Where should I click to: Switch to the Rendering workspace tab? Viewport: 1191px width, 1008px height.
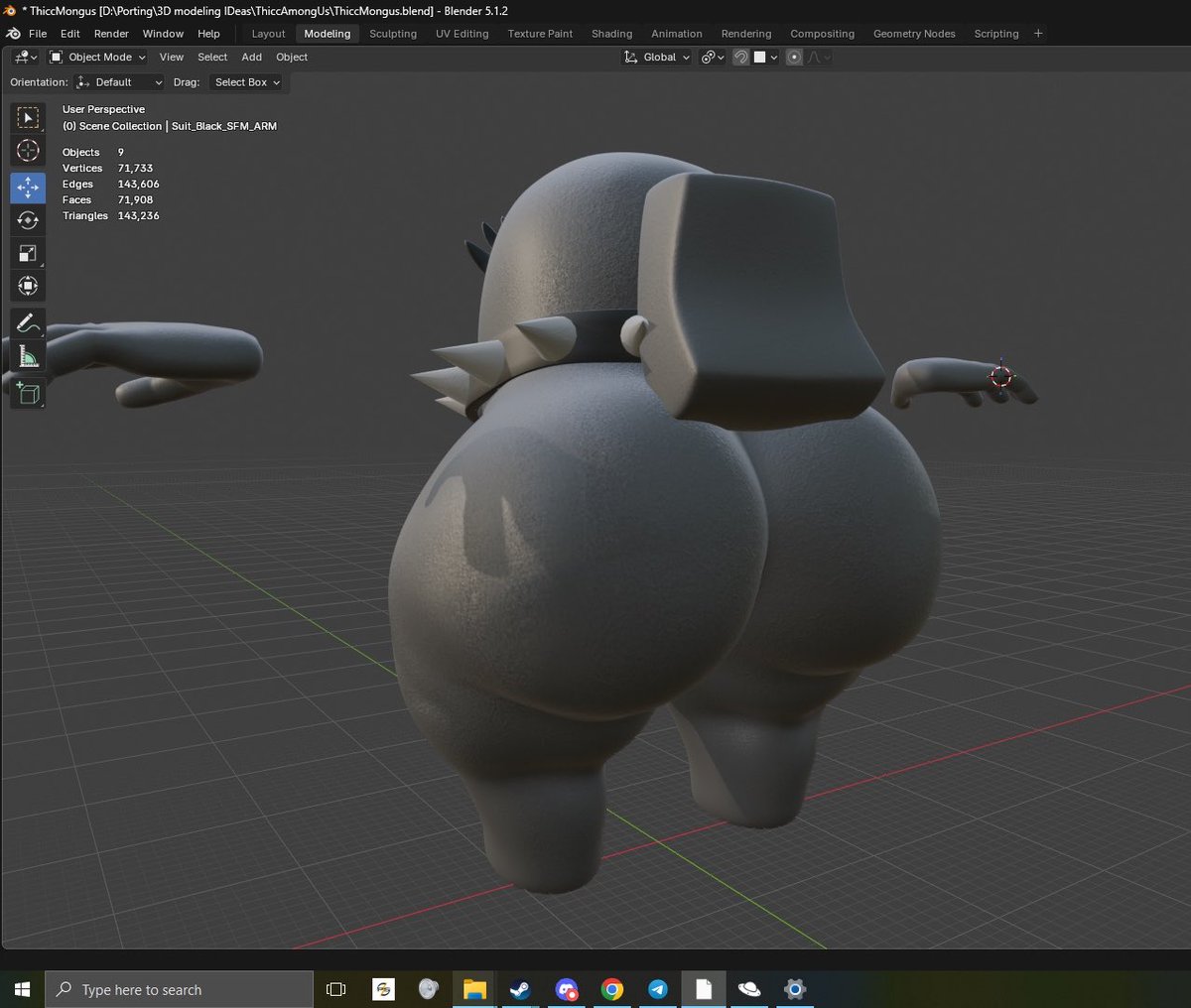click(x=746, y=34)
